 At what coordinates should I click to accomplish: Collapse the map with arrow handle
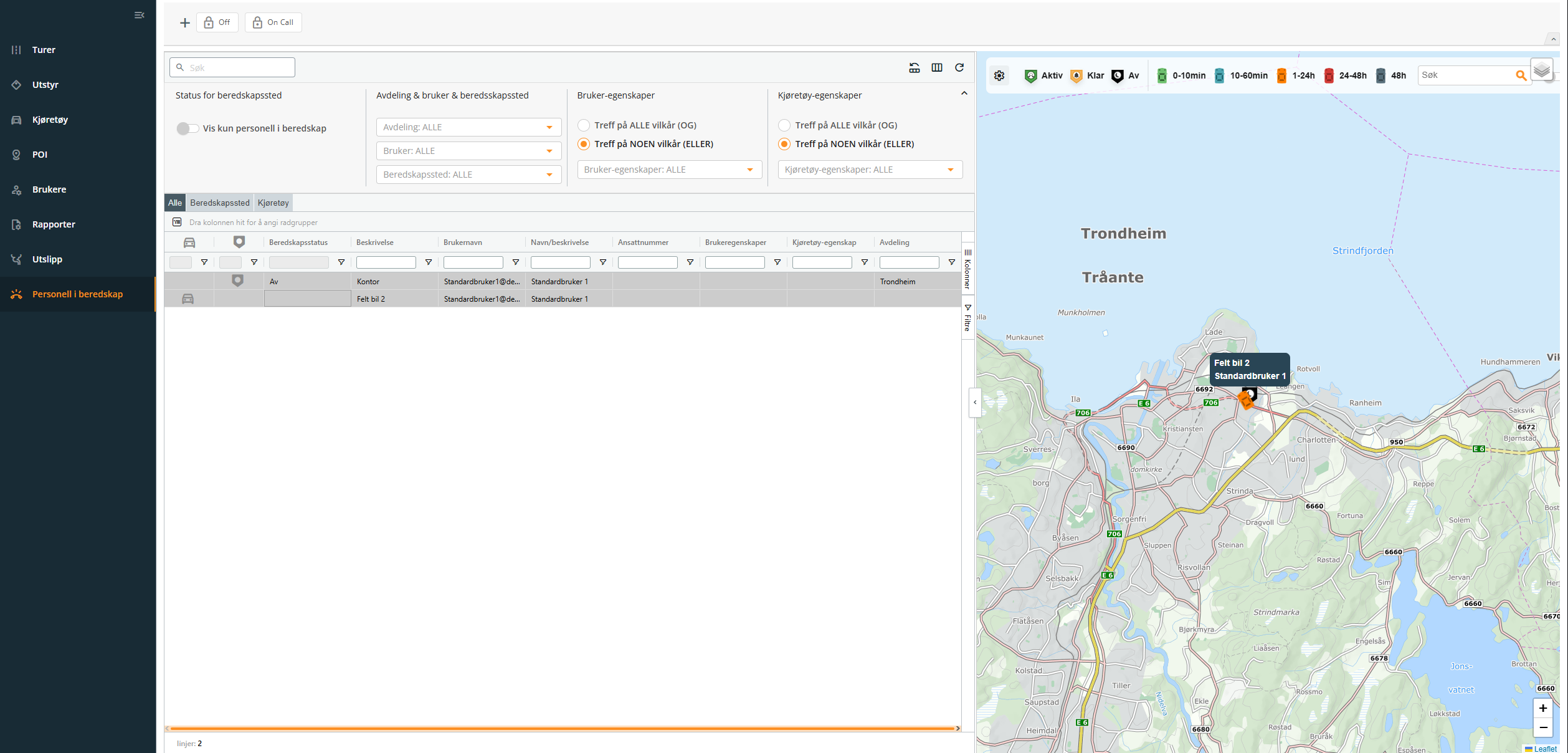coord(975,402)
